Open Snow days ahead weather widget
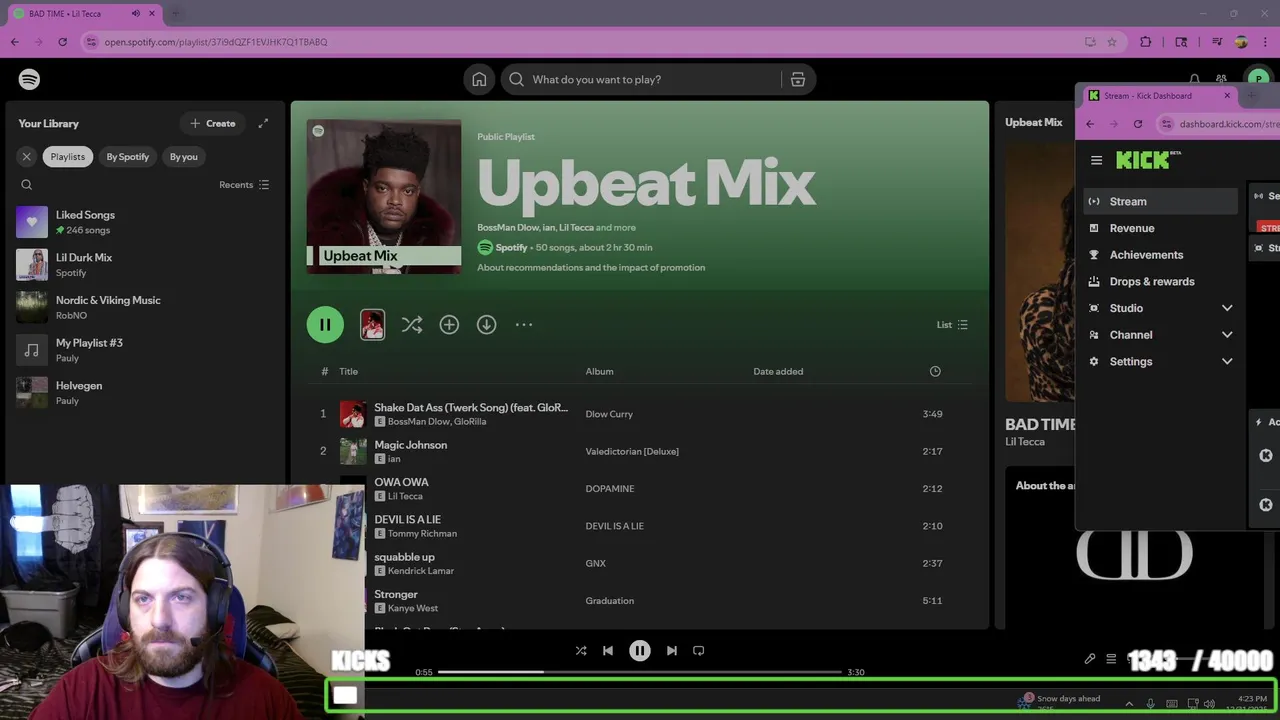1280x720 pixels. coord(1059,703)
